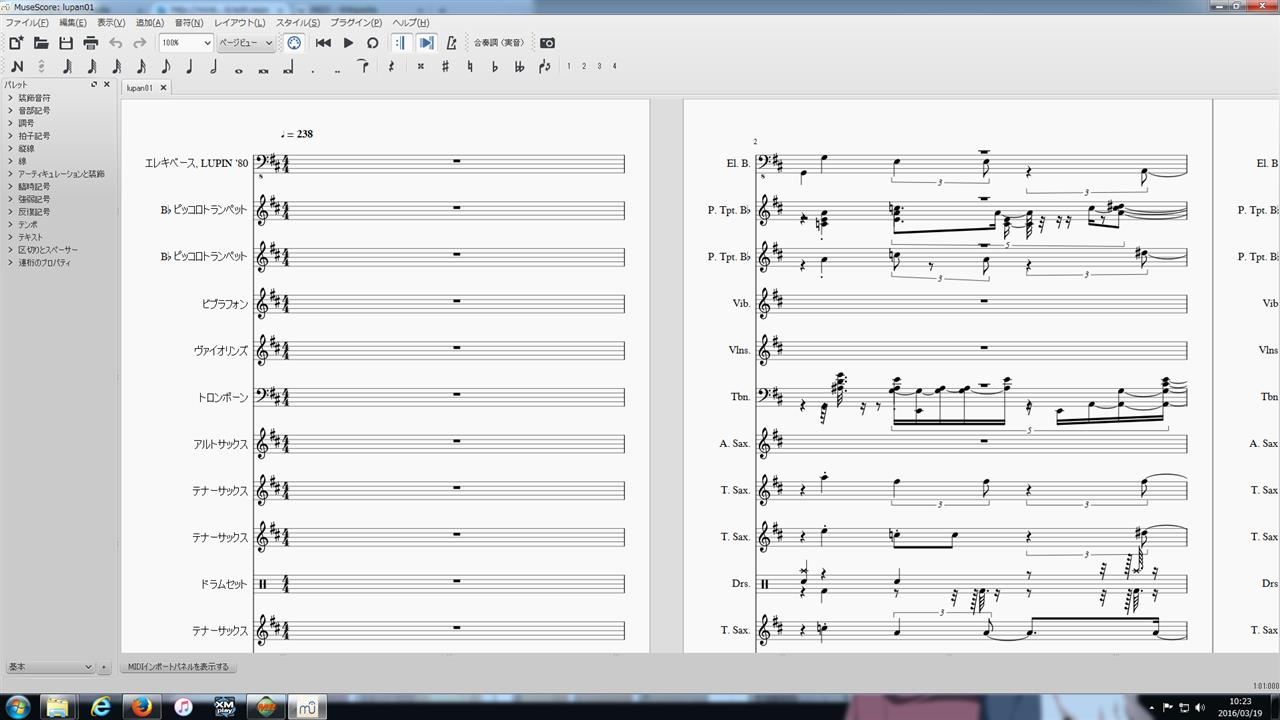Toggle MIDI input icon
Image resolution: width=1280 pixels, height=720 pixels.
[x=294, y=43]
